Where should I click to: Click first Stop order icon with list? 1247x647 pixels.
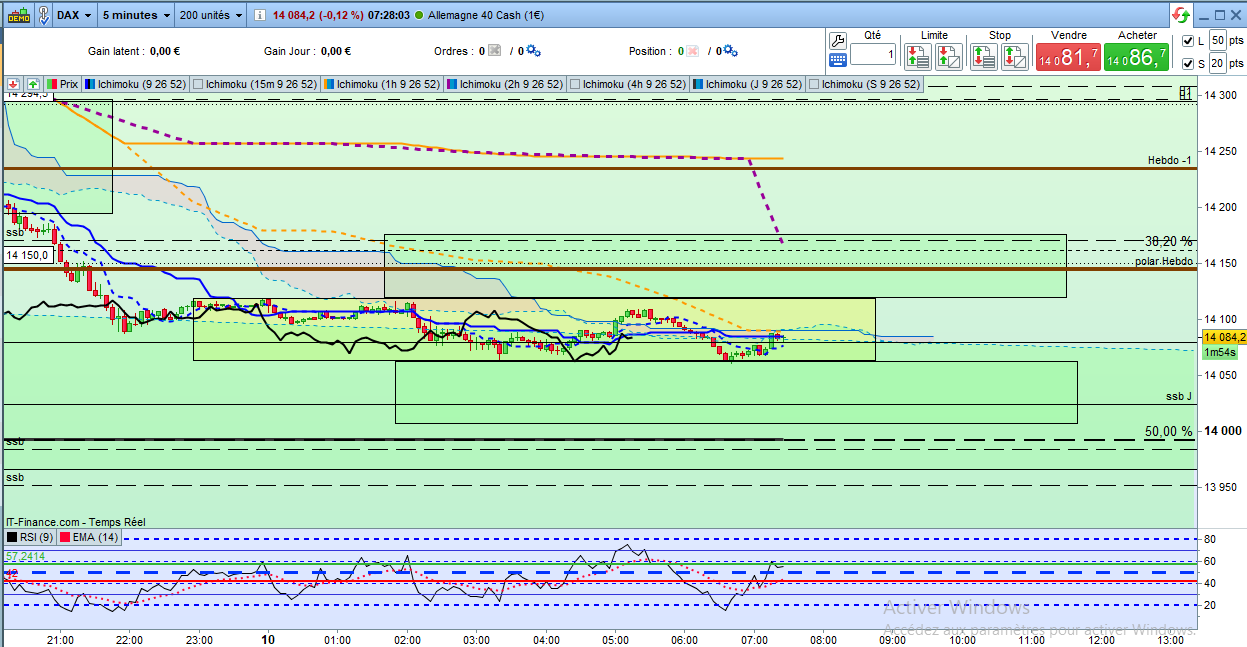click(983, 56)
